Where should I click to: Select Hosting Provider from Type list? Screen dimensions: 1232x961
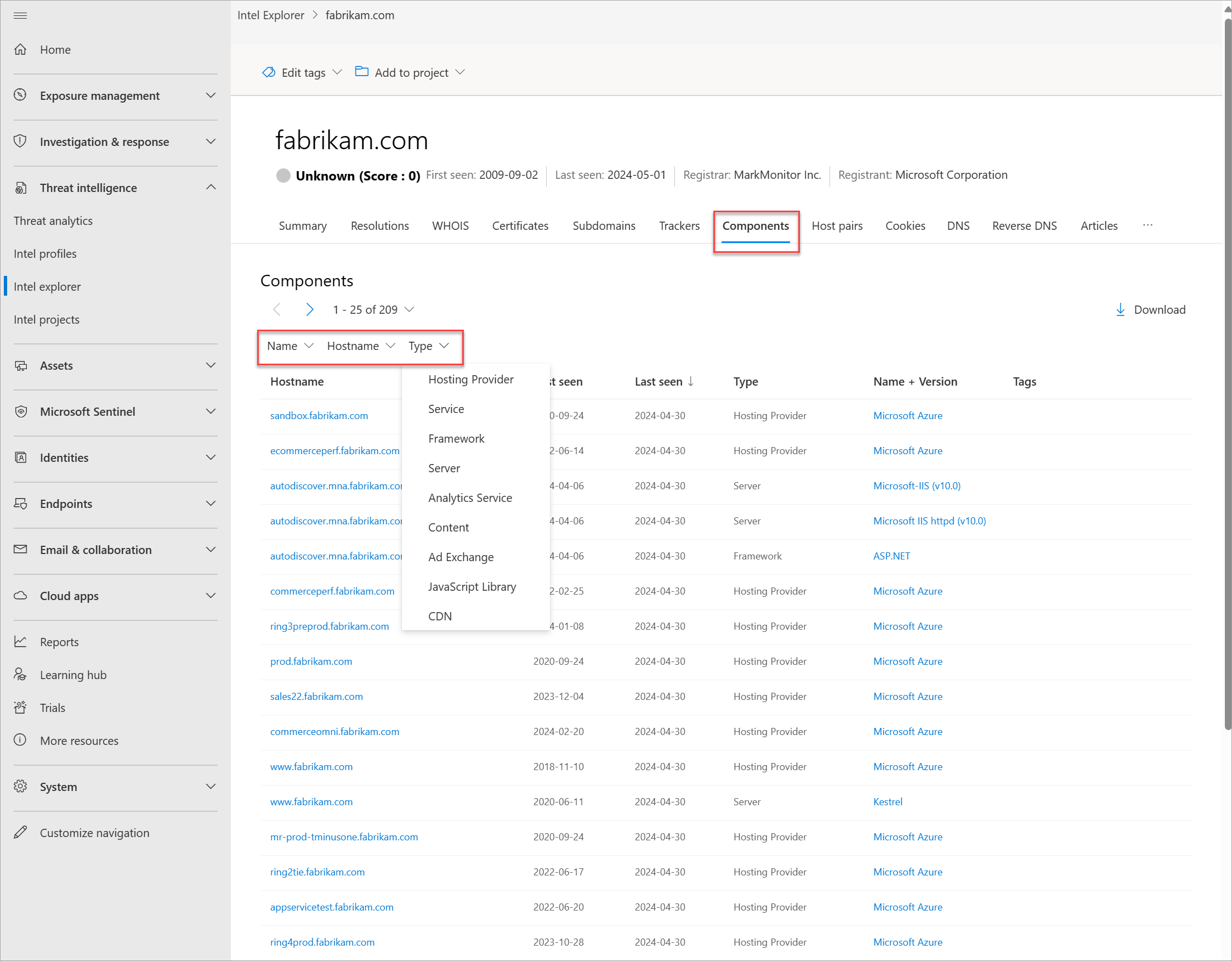pyautogui.click(x=470, y=379)
